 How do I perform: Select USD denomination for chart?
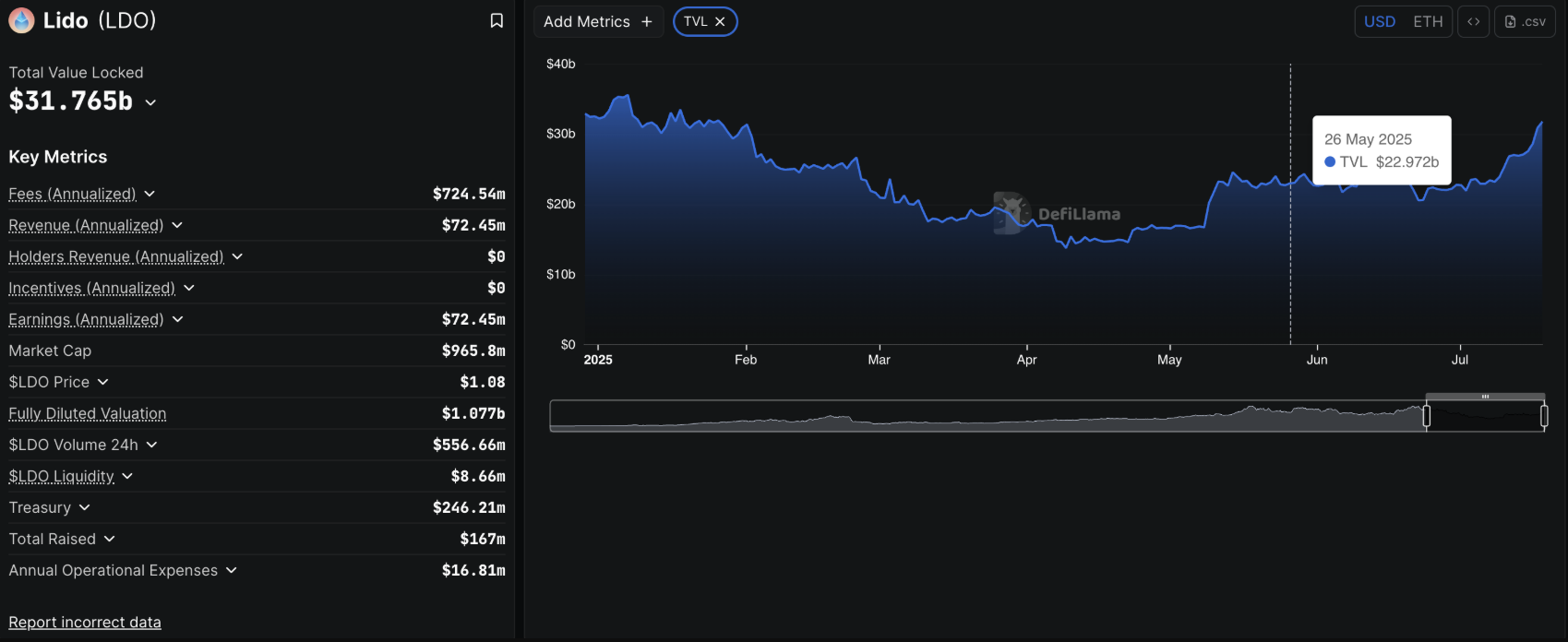click(x=1380, y=21)
